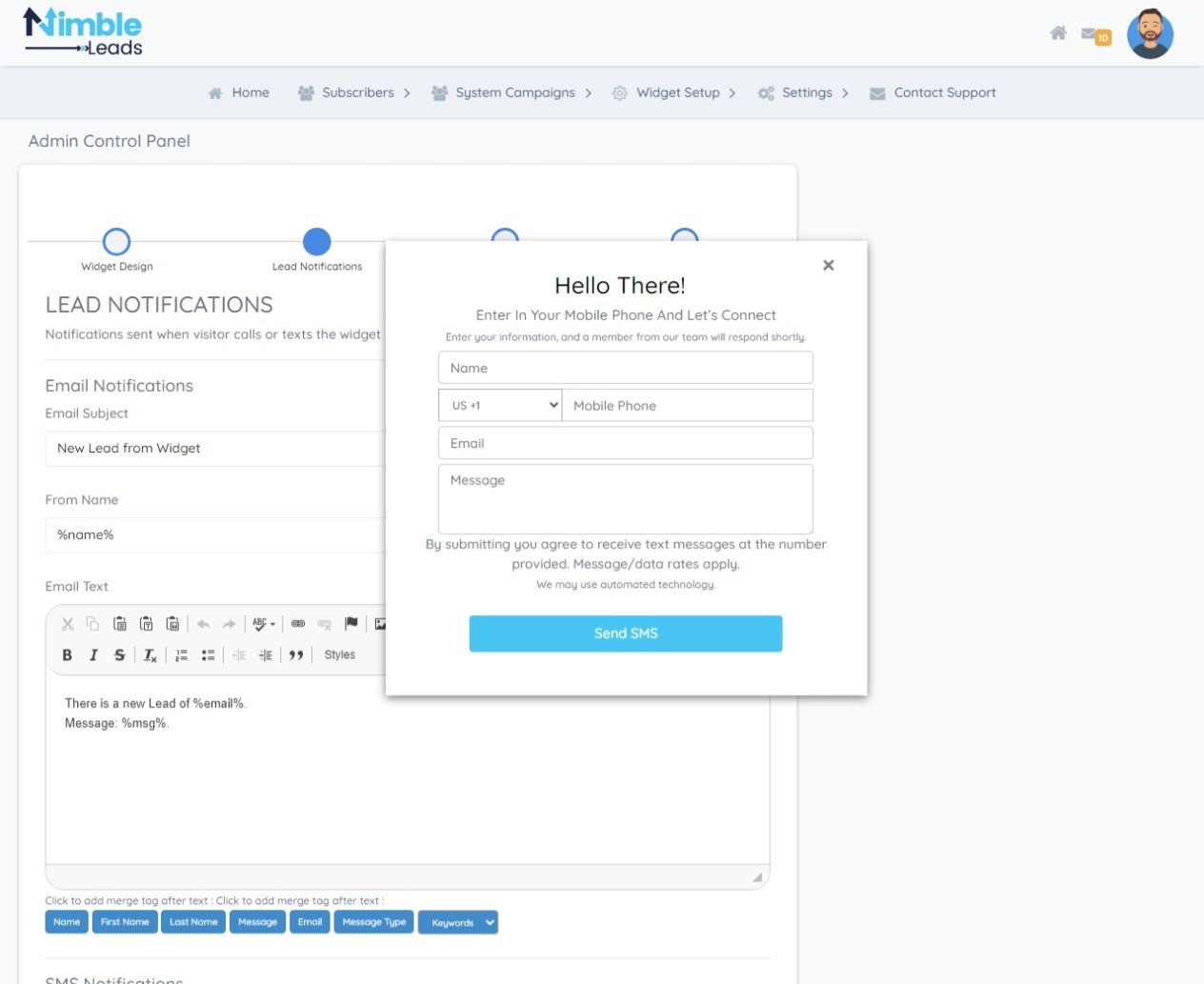
Task: Open the System Campaigns menu
Action: click(514, 93)
